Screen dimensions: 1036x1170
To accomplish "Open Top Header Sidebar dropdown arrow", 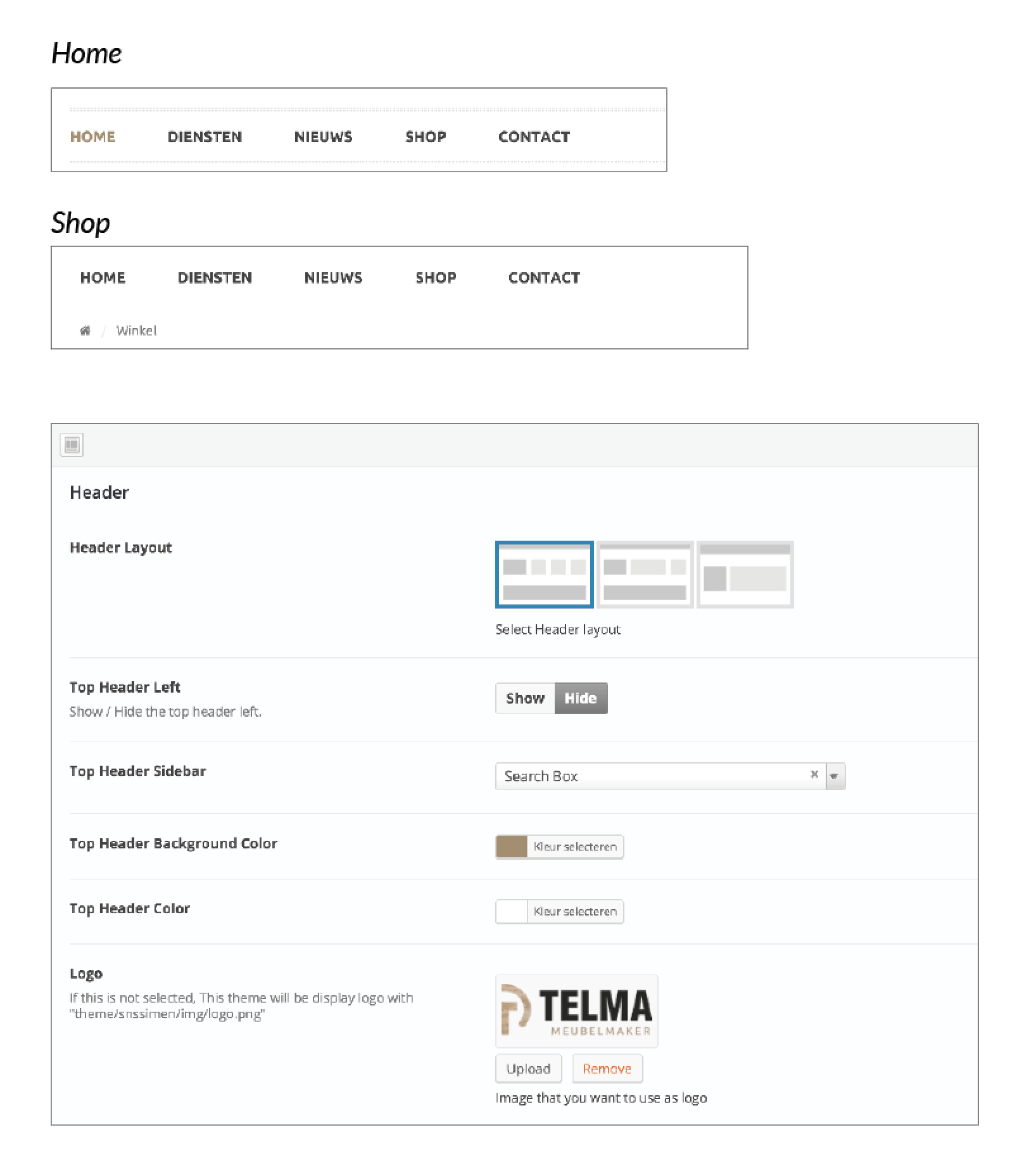I will tap(835, 776).
